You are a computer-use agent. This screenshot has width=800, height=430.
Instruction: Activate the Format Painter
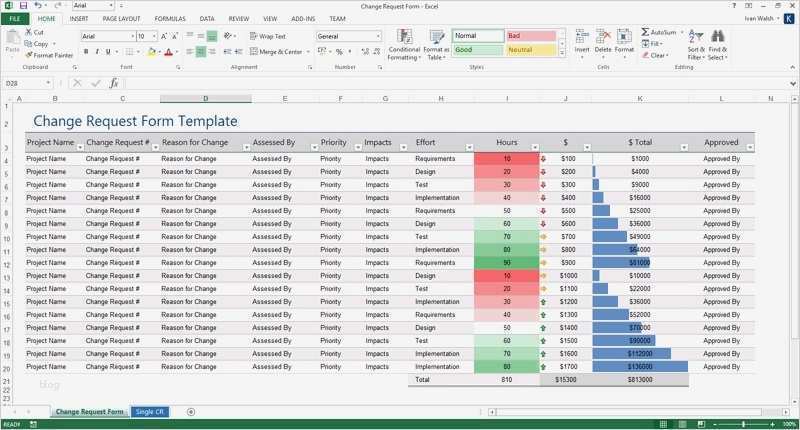(x=49, y=55)
